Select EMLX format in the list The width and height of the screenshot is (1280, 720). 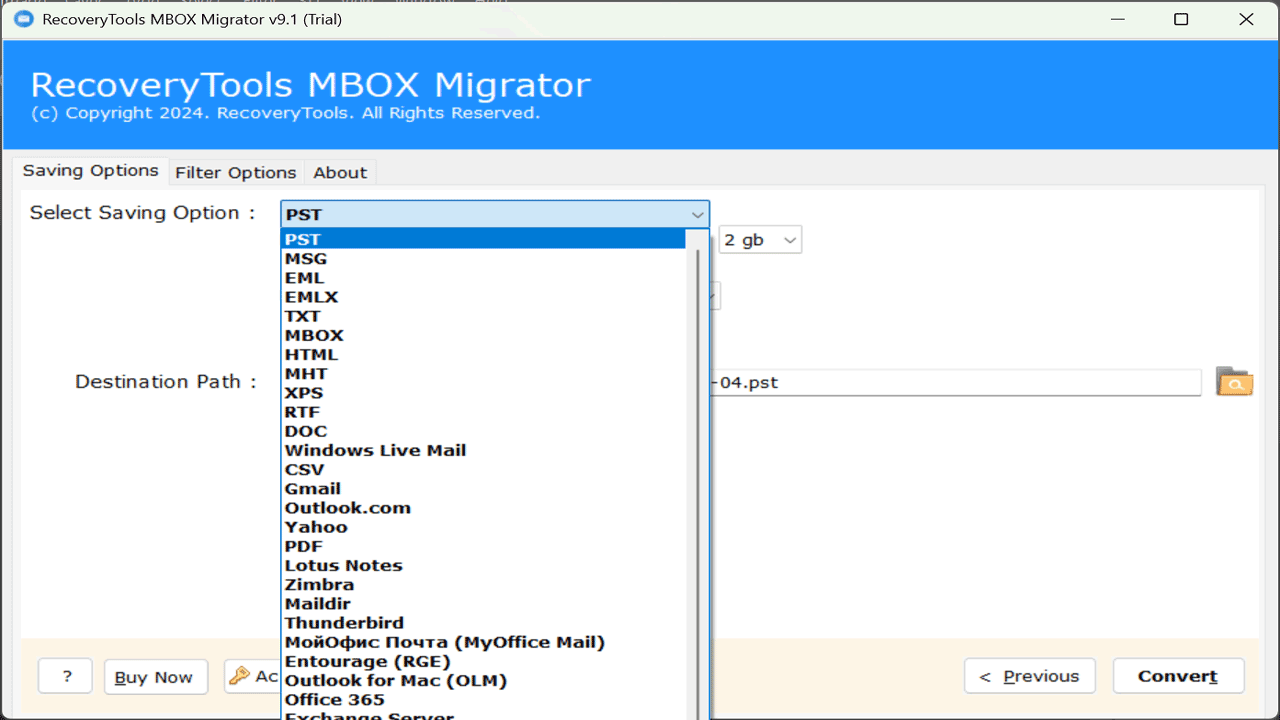click(483, 296)
